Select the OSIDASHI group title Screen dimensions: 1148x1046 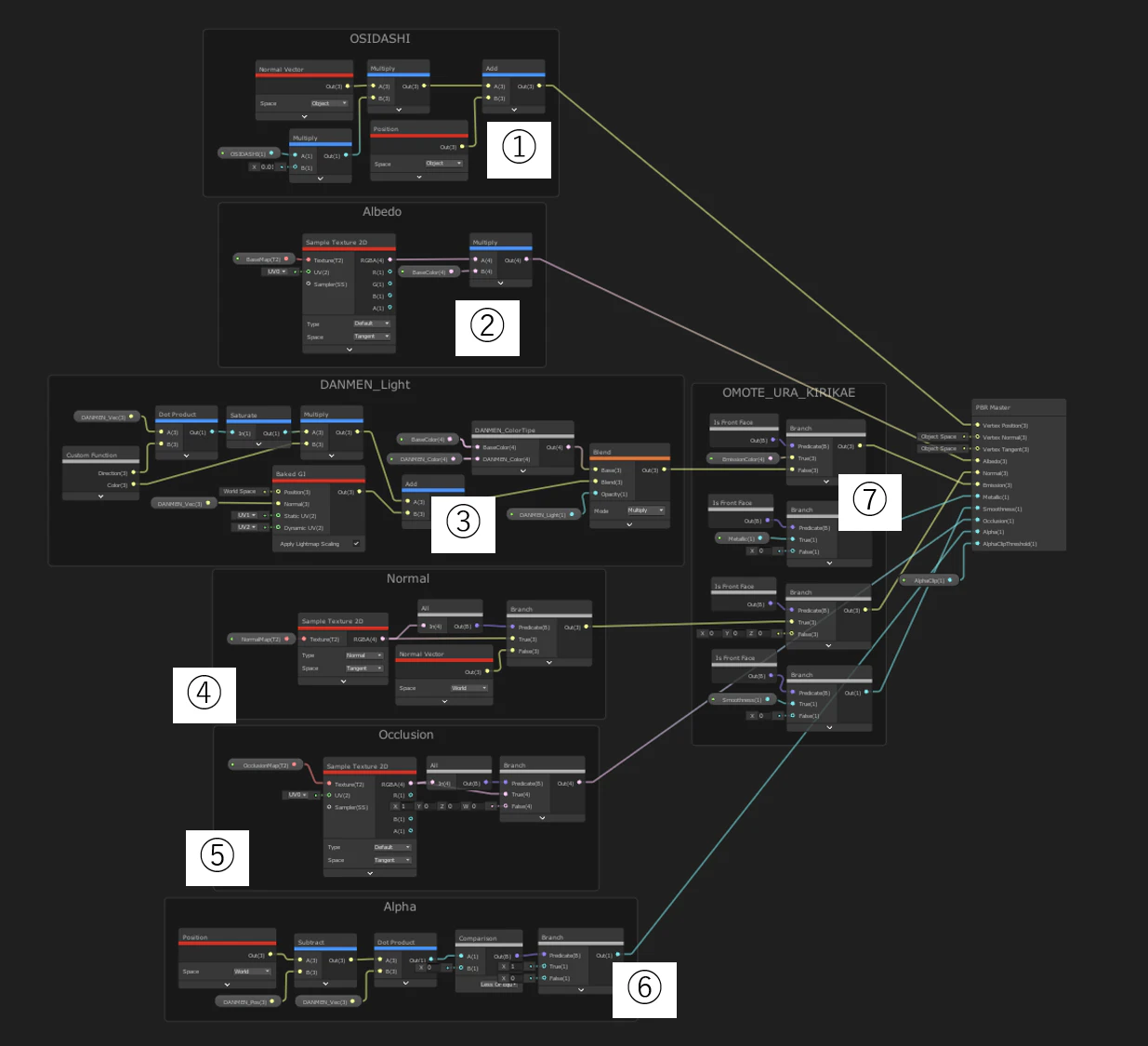click(380, 38)
